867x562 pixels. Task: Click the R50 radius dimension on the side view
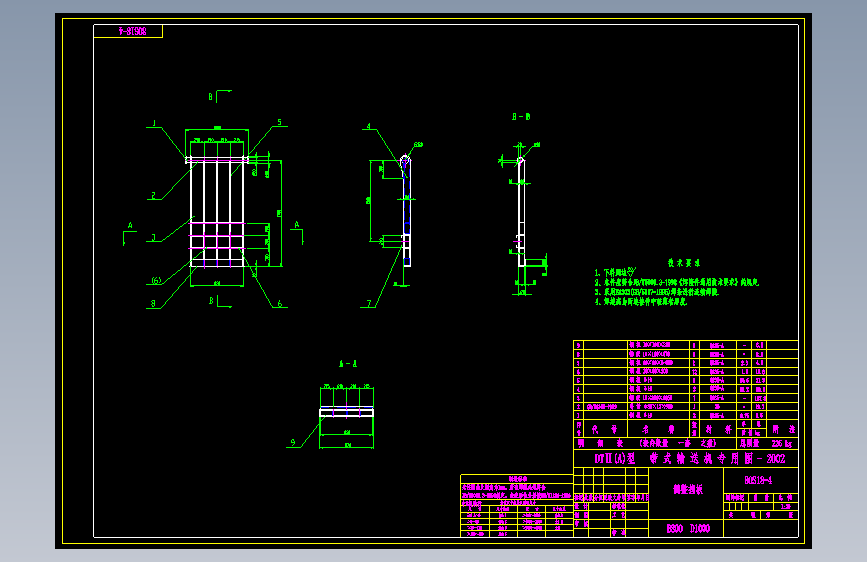pos(418,145)
